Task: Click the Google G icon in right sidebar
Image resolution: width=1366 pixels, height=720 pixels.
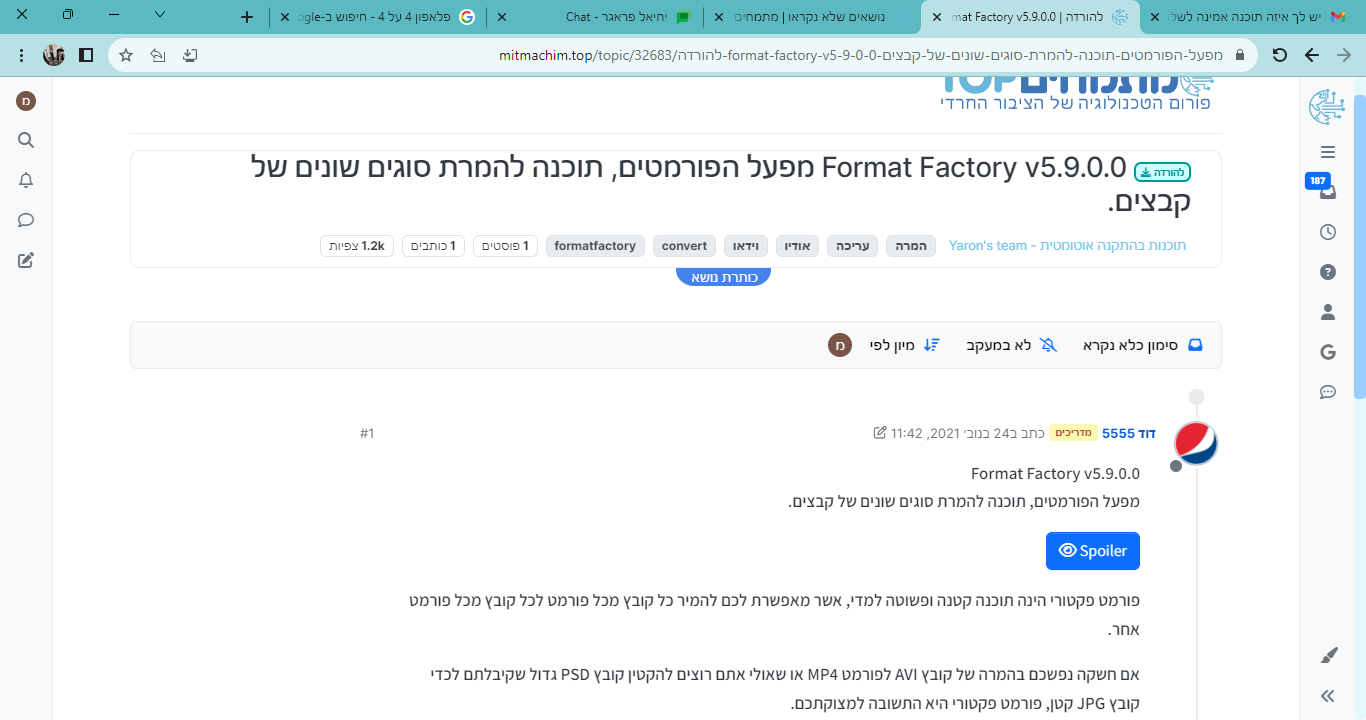Action: pos(1328,352)
